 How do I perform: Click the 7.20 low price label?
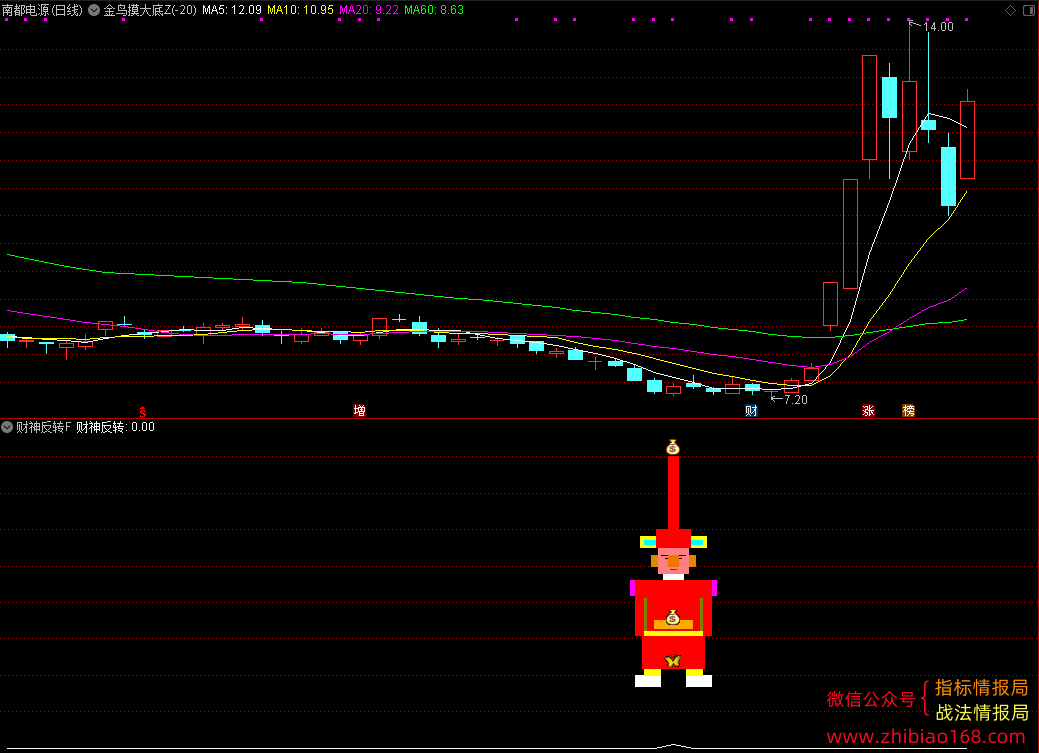point(796,400)
